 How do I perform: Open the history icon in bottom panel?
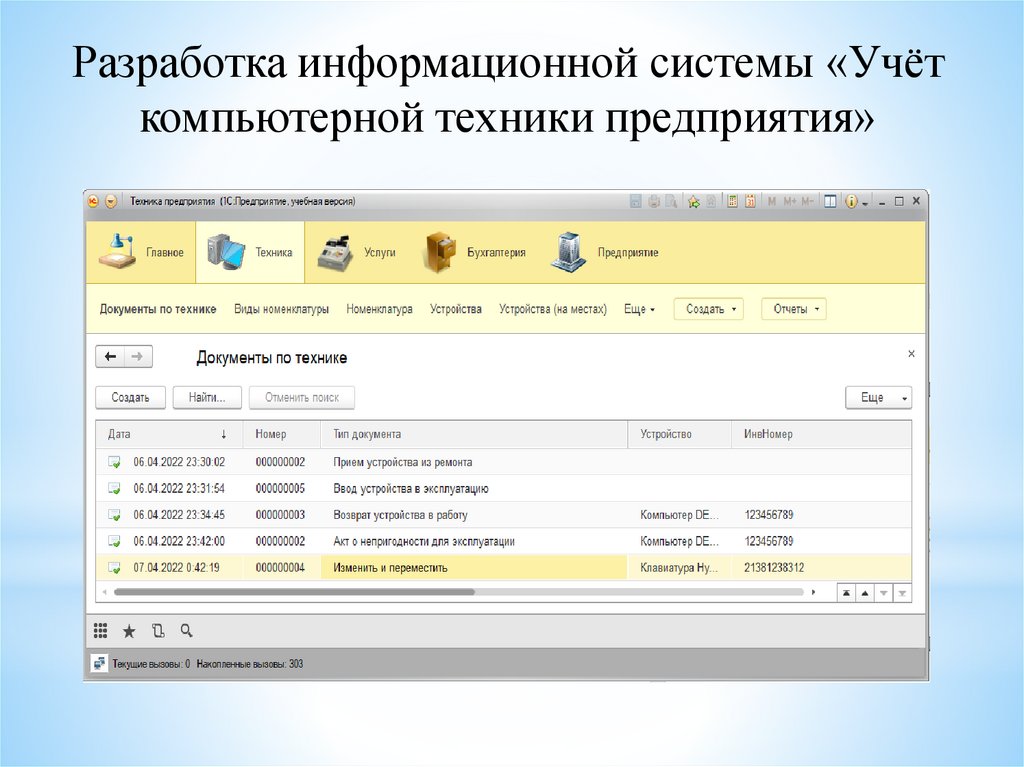point(157,631)
